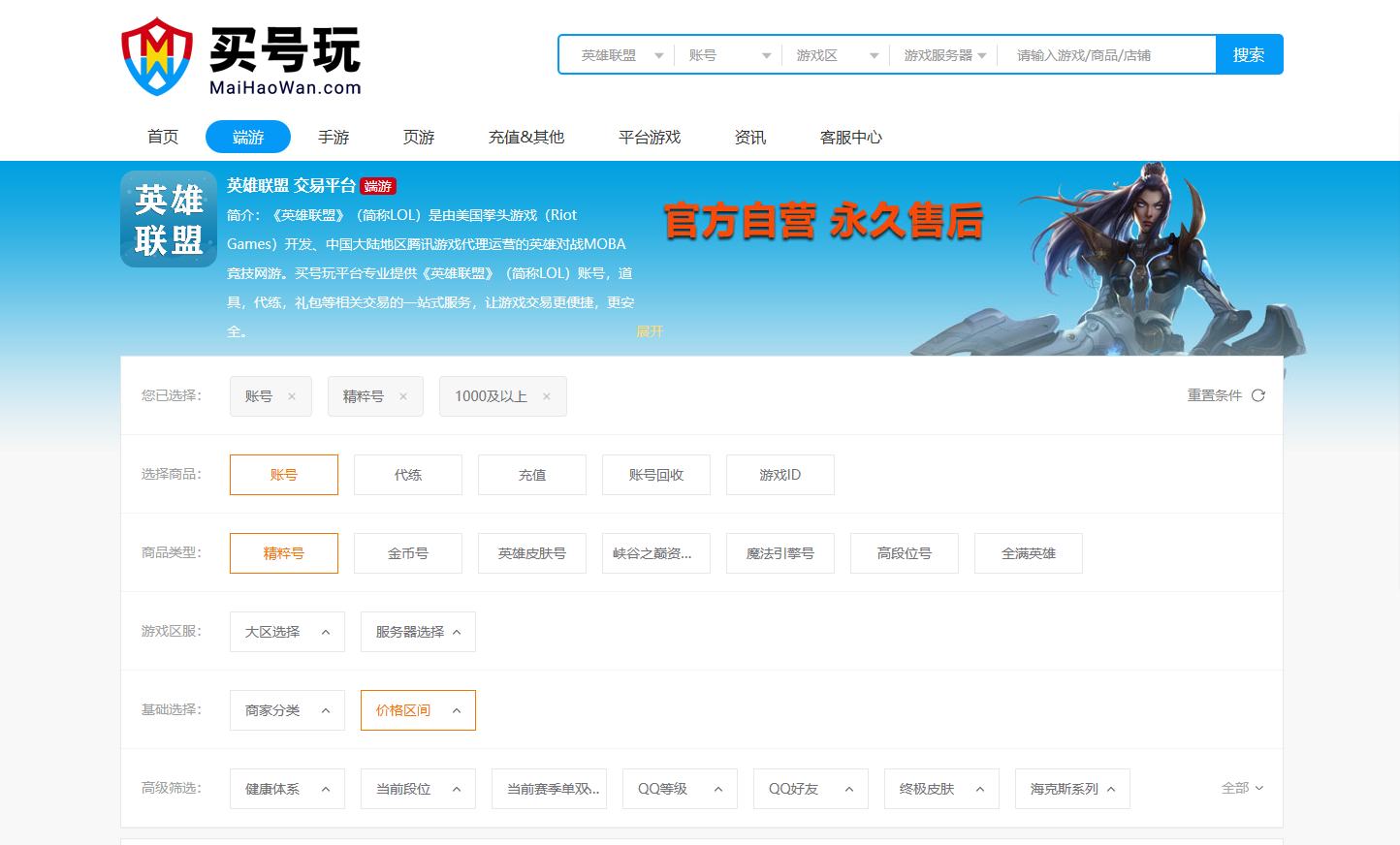
Task: Open the 客服中心 nav tab
Action: tap(851, 137)
